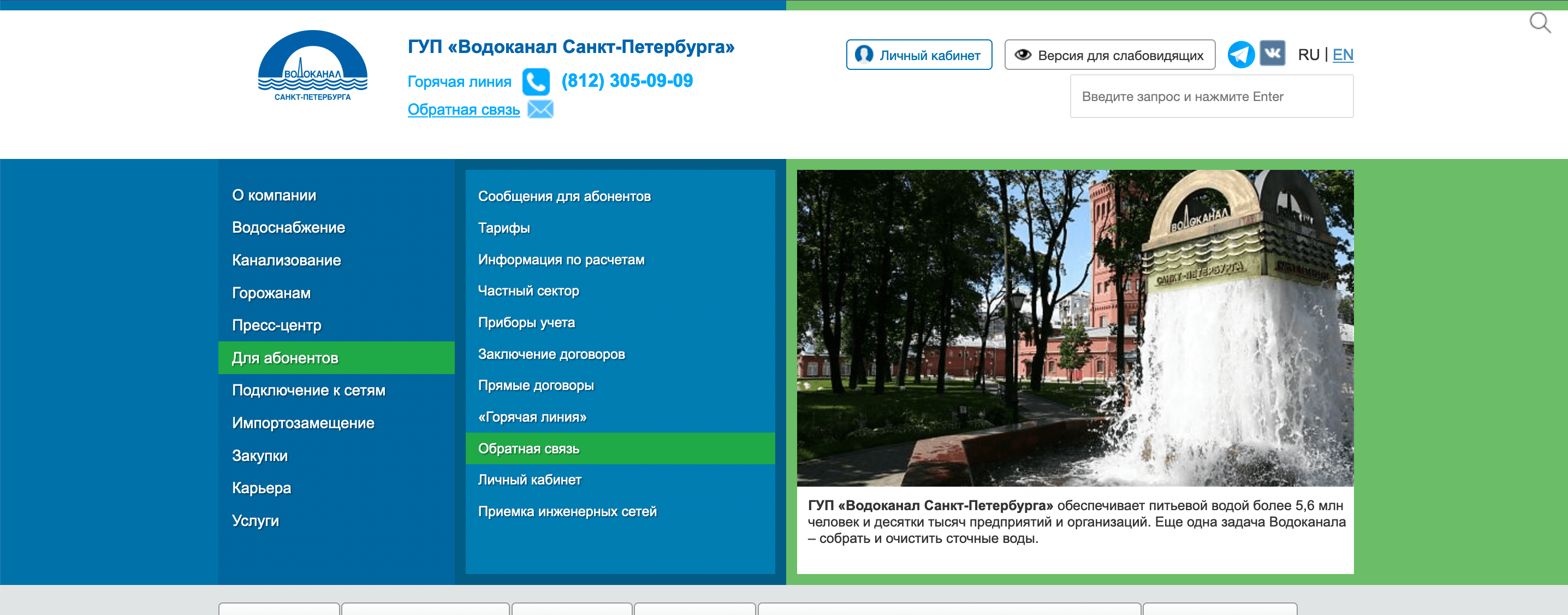Click the fountain photo banner

1075,328
